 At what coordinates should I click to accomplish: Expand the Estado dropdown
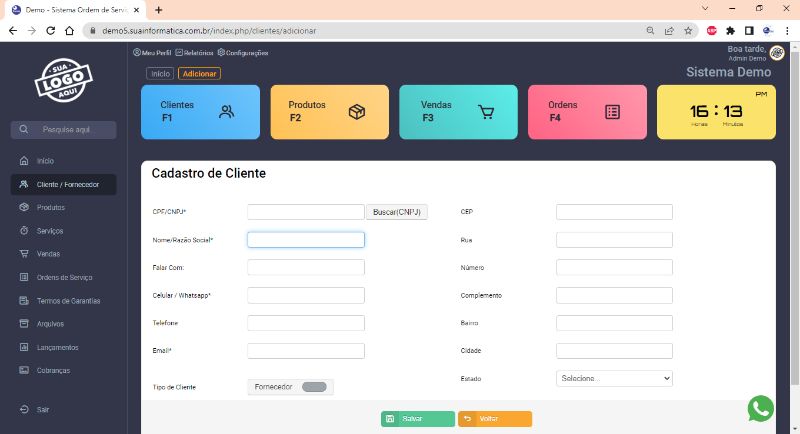click(614, 379)
